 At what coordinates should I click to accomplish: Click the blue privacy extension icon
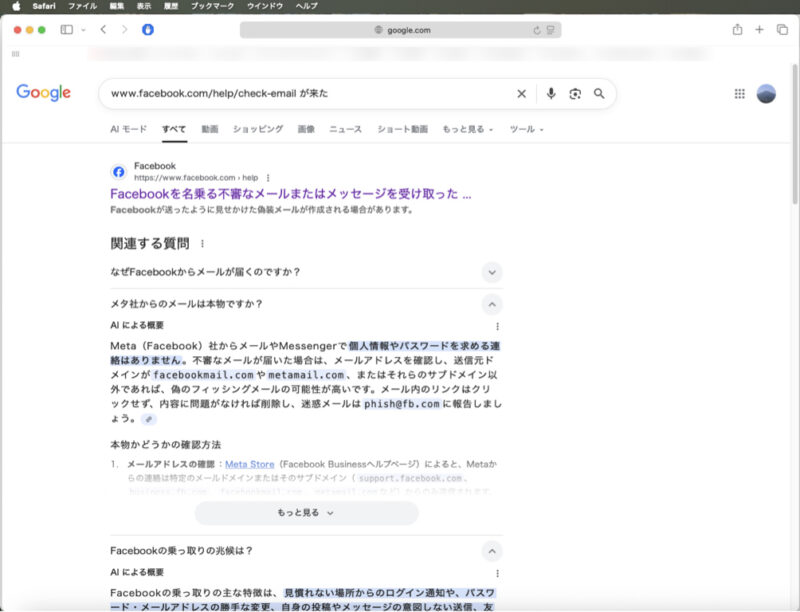click(148, 30)
